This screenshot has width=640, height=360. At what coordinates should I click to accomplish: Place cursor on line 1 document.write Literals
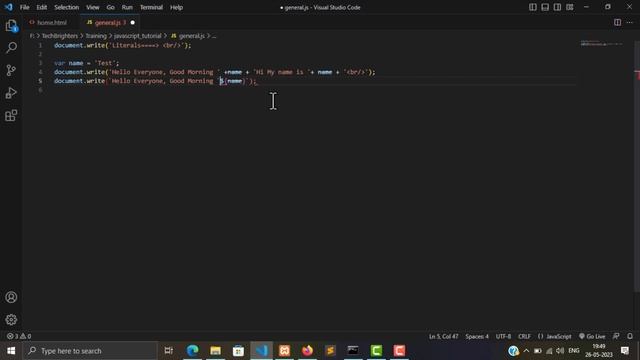pos(122,45)
